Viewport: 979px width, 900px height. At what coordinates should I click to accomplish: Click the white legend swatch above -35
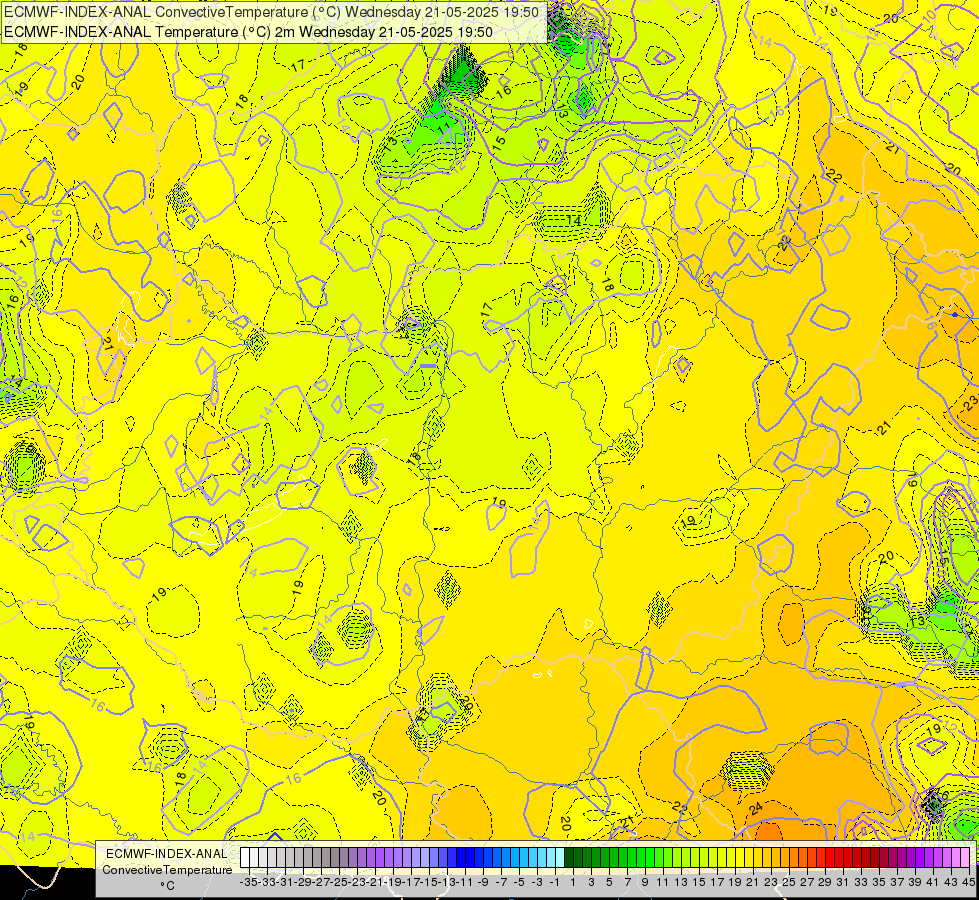[x=245, y=858]
